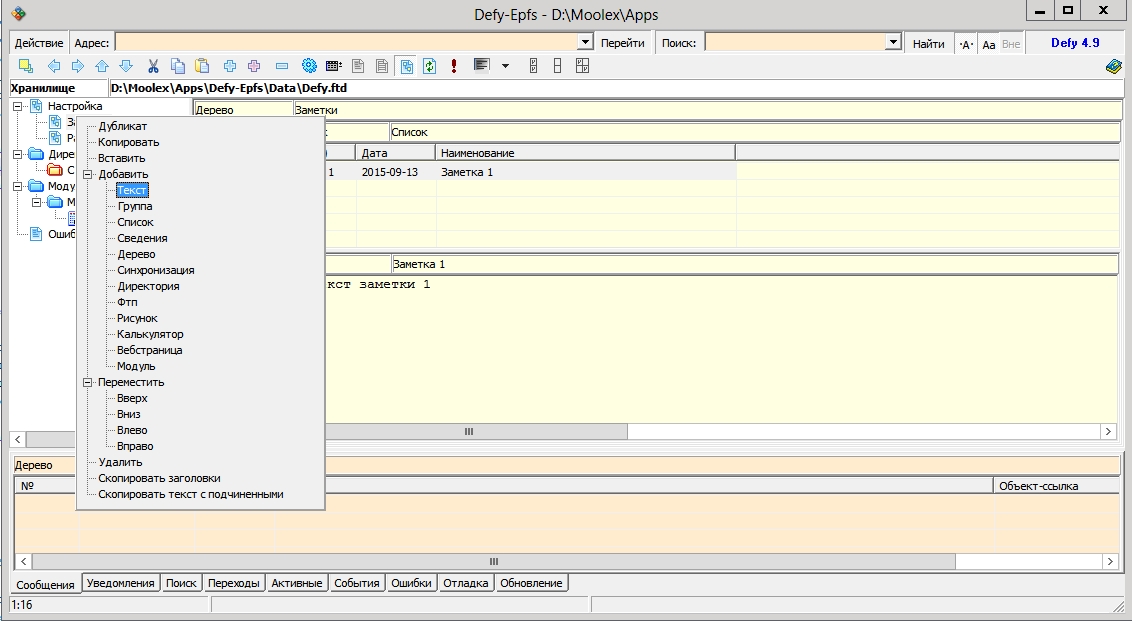Collapse the Добавить submenu branch
This screenshot has width=1132, height=621.
pos(88,174)
